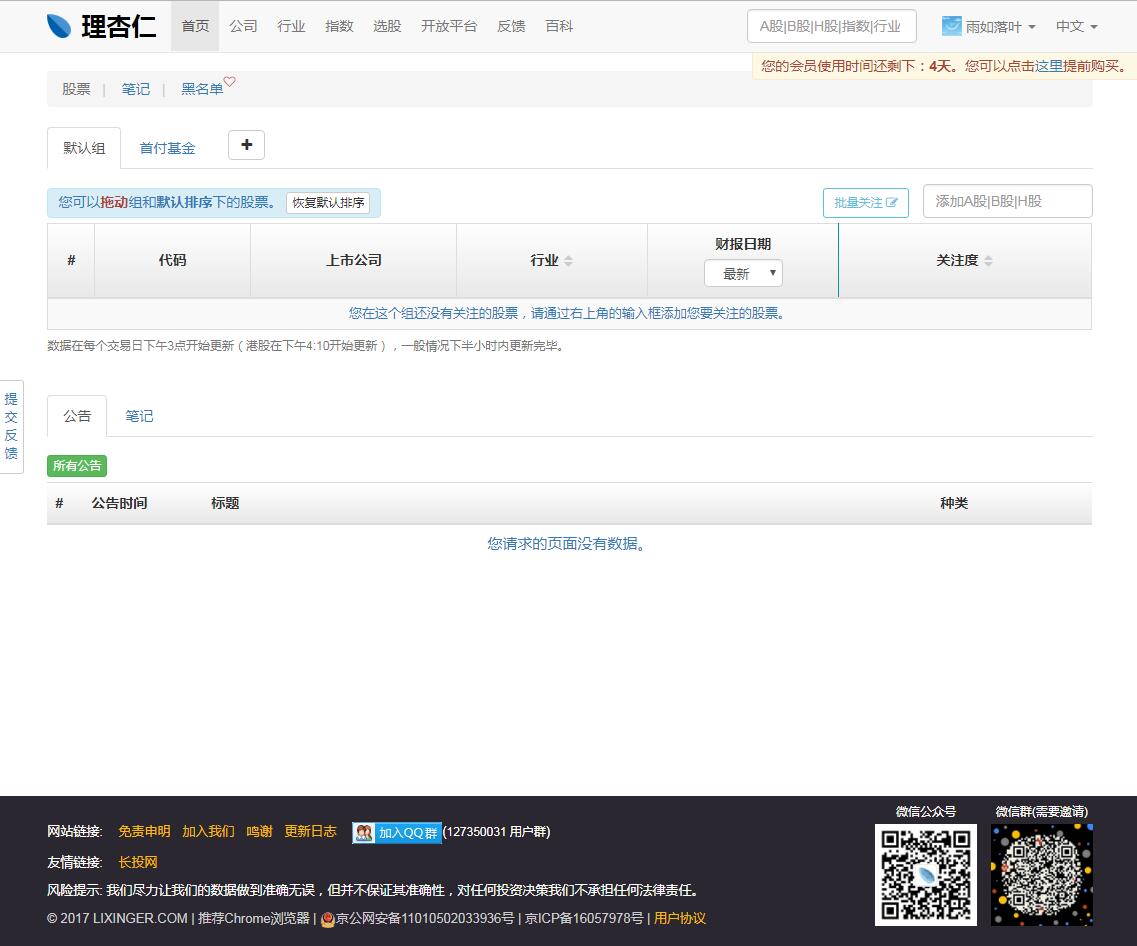Click the 京公网安备11010502033936号 link

click(x=425, y=918)
